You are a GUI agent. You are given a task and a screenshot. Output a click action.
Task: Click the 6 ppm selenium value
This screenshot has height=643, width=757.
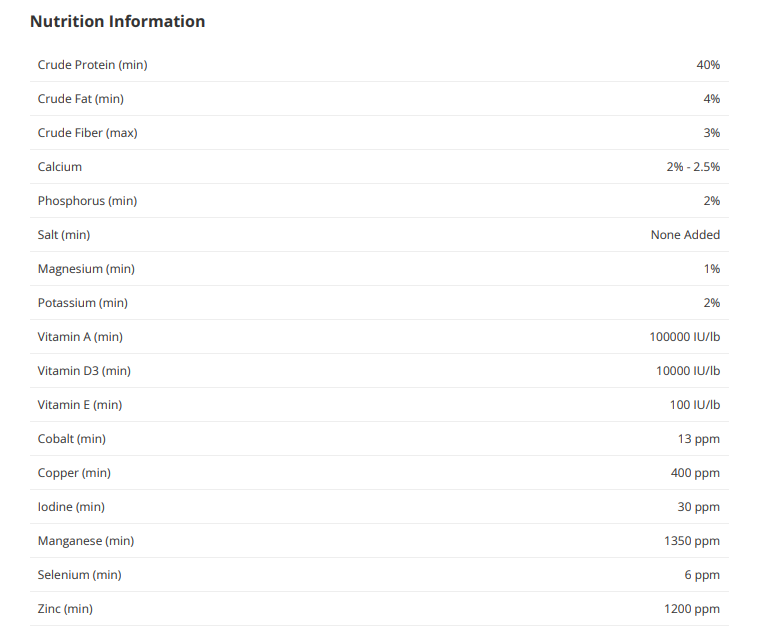click(702, 575)
